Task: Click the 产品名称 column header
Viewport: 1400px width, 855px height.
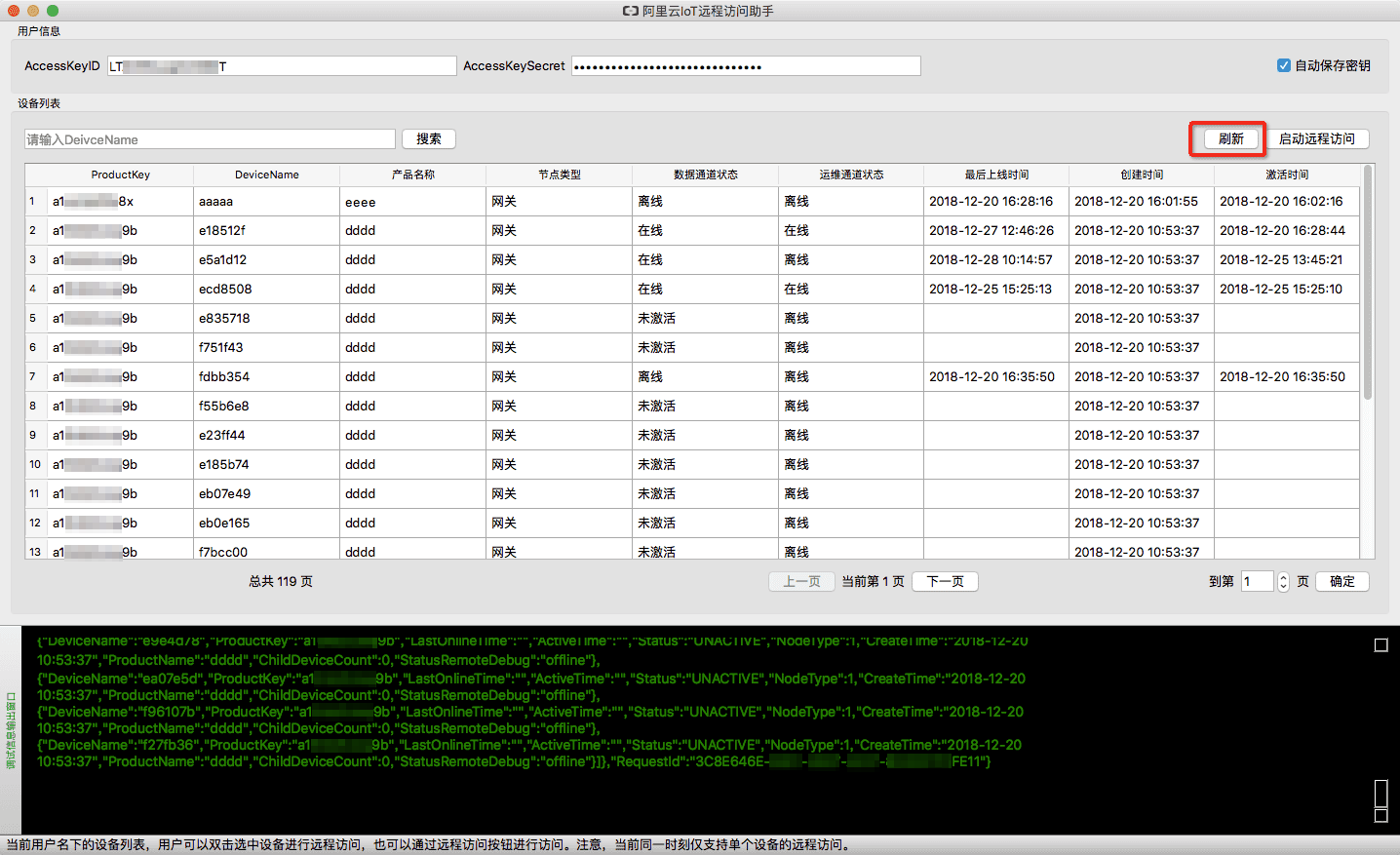Action: 413,175
